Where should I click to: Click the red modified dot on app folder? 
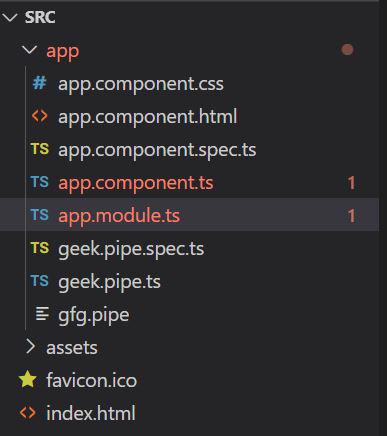click(347, 50)
